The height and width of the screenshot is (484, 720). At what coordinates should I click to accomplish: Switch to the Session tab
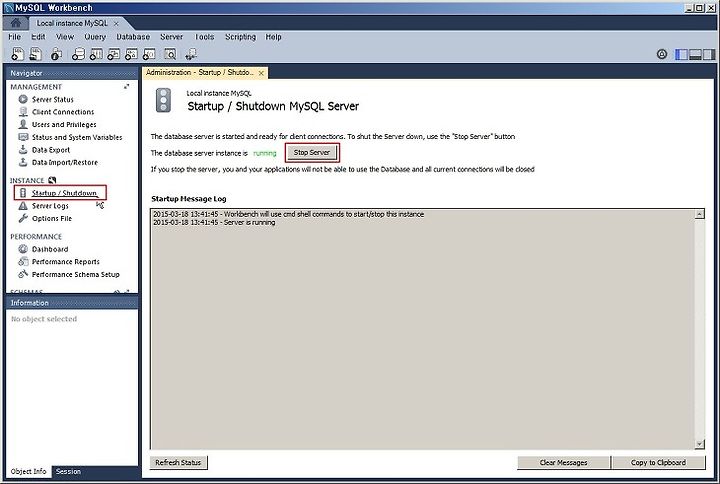click(x=68, y=472)
